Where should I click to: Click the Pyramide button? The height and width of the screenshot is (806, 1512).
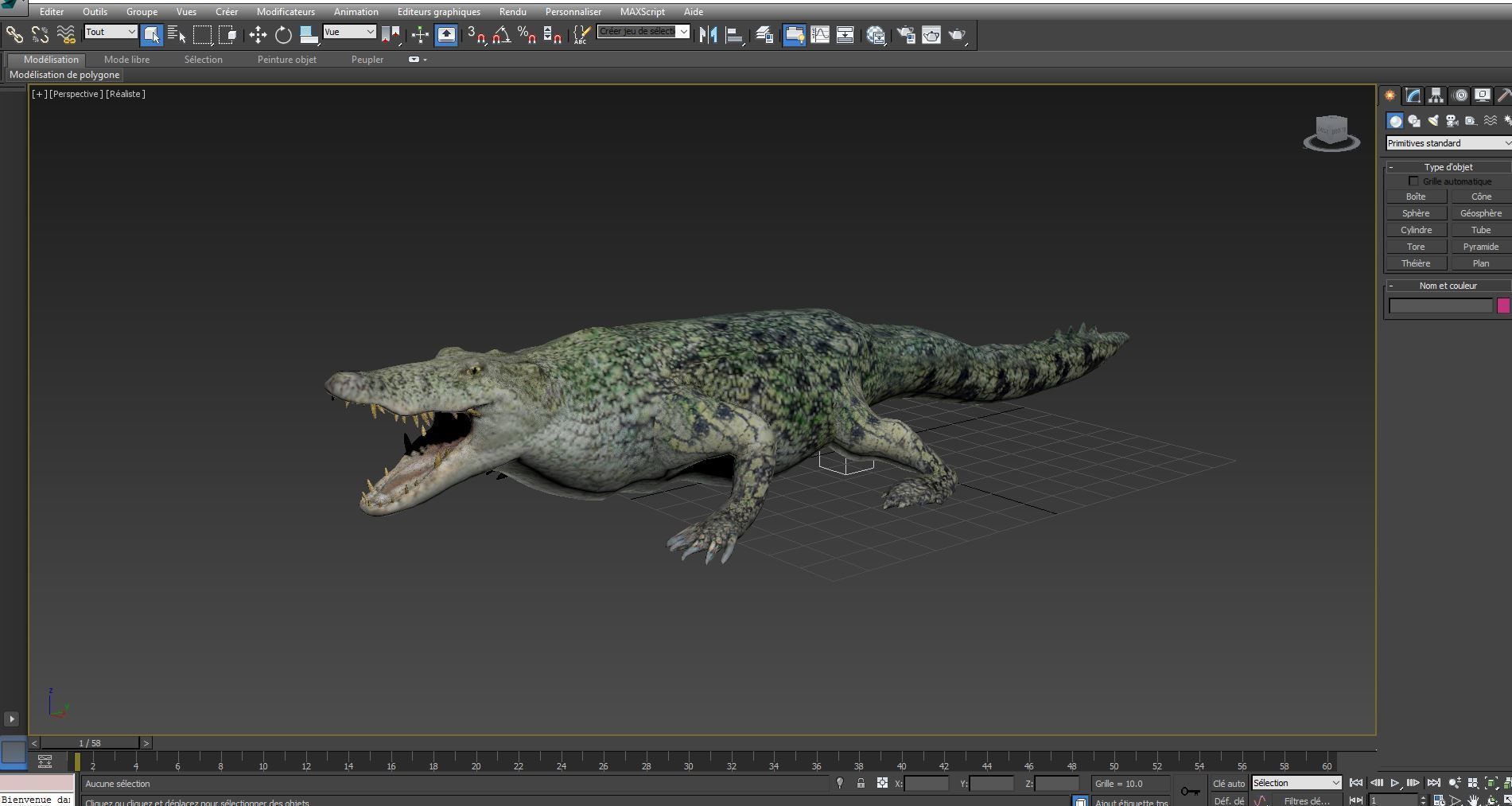(1481, 247)
